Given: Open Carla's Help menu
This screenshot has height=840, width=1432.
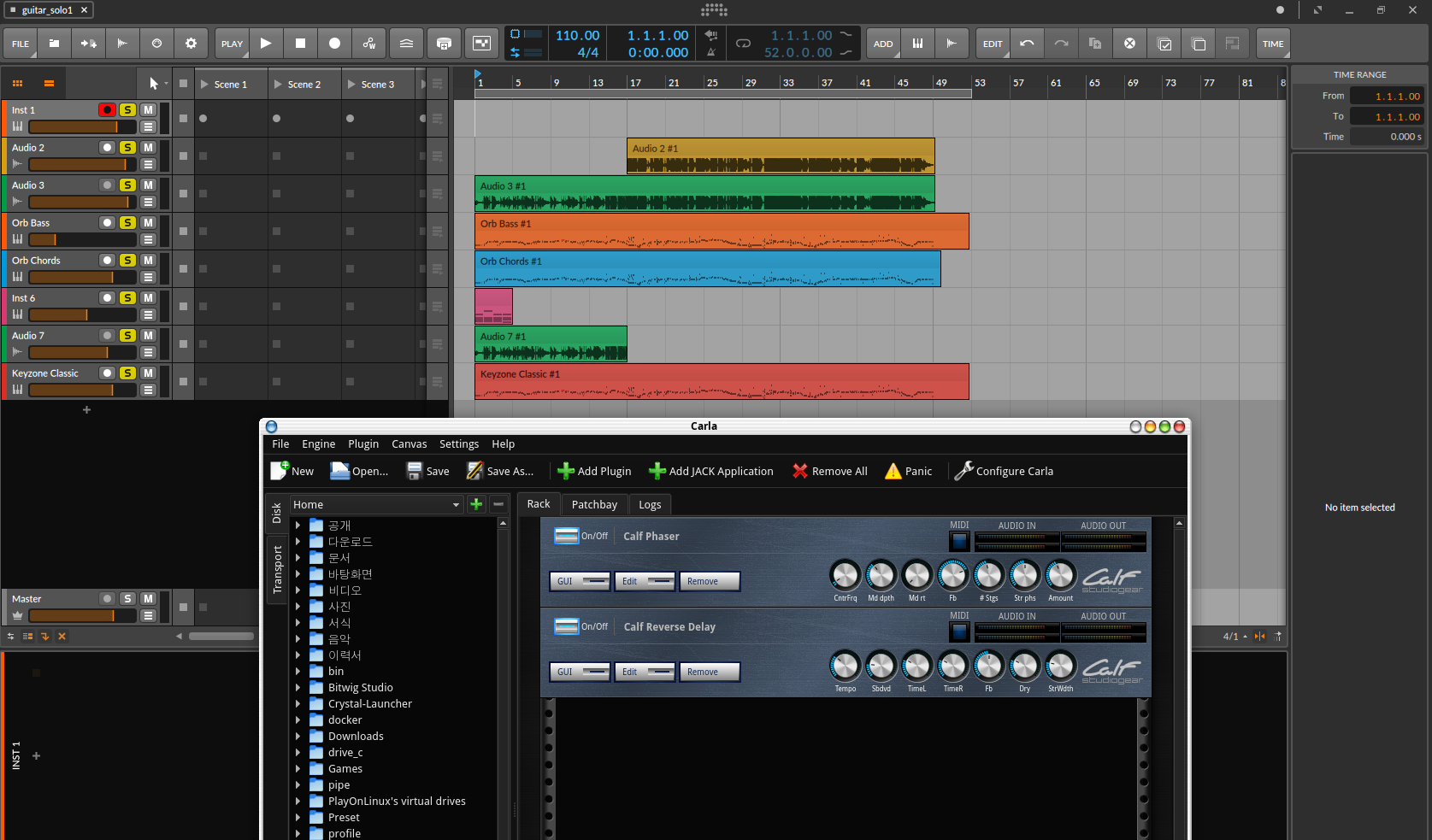Looking at the screenshot, I should click(x=504, y=443).
